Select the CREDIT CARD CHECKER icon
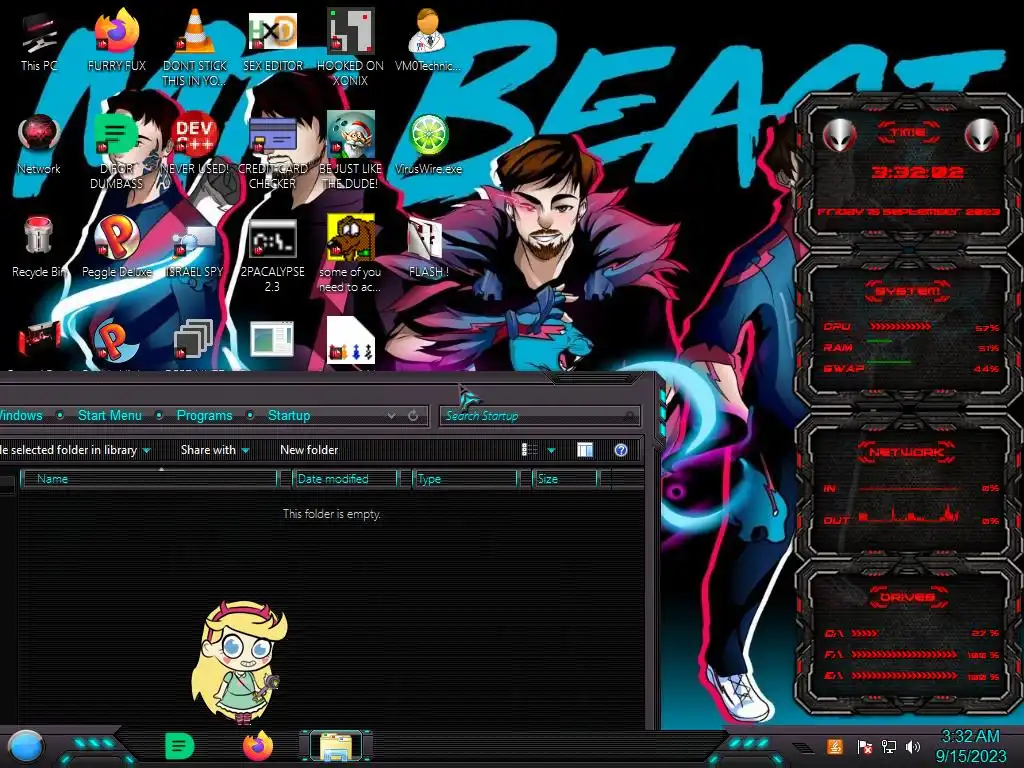1024x768 pixels. [x=272, y=152]
